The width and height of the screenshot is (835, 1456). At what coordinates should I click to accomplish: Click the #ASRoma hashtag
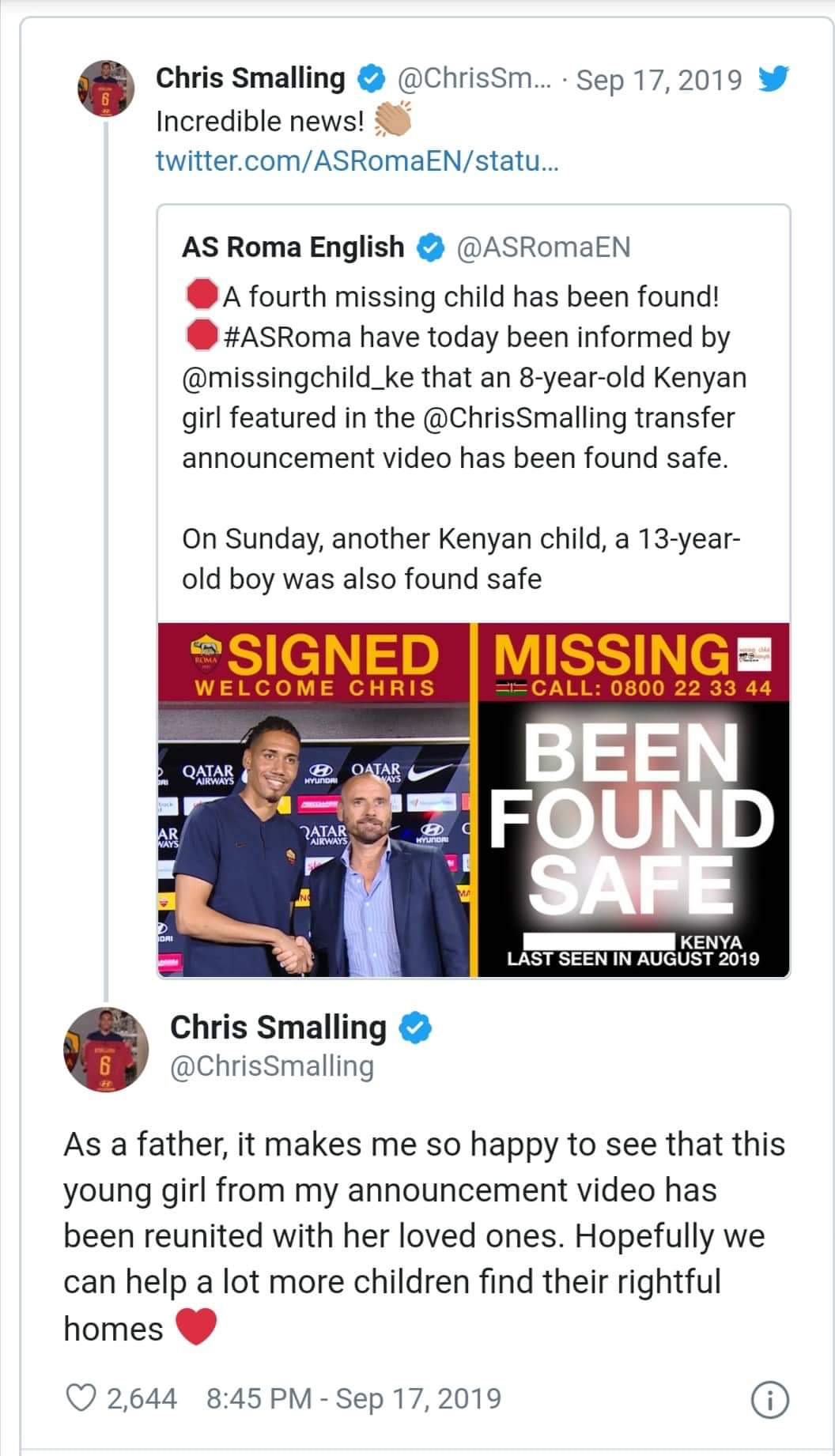pos(288,337)
